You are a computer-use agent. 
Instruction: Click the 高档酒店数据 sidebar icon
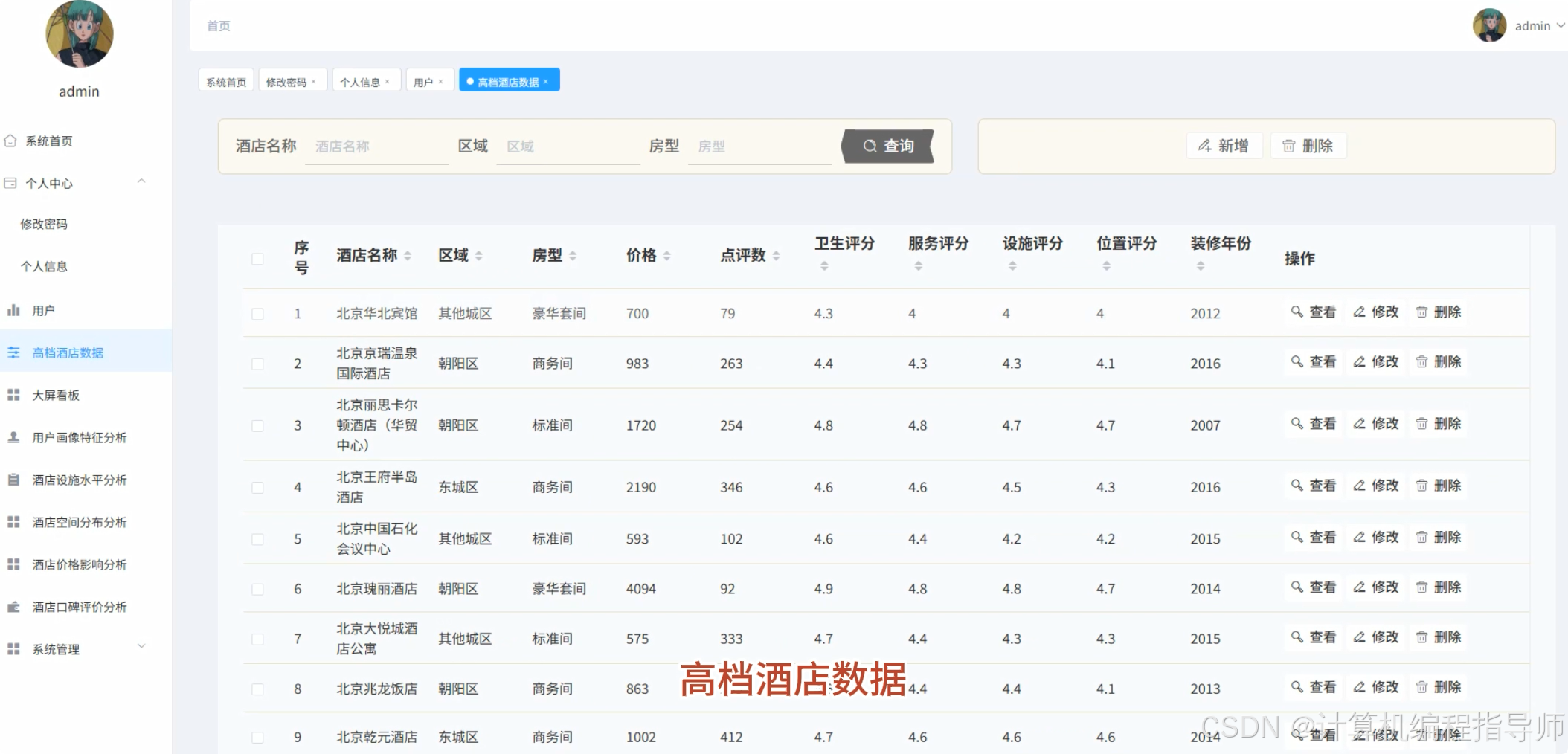click(14, 352)
